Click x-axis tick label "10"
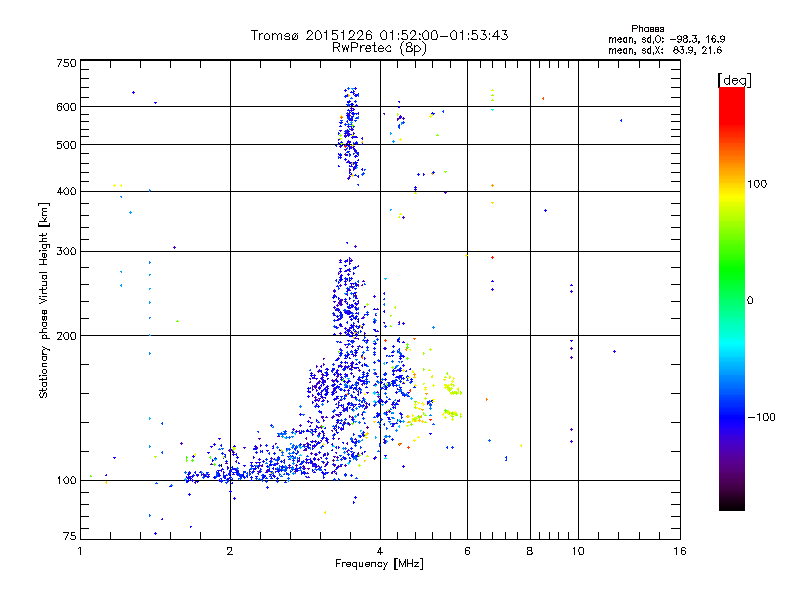Viewport: 800px width, 600px height. click(x=578, y=551)
